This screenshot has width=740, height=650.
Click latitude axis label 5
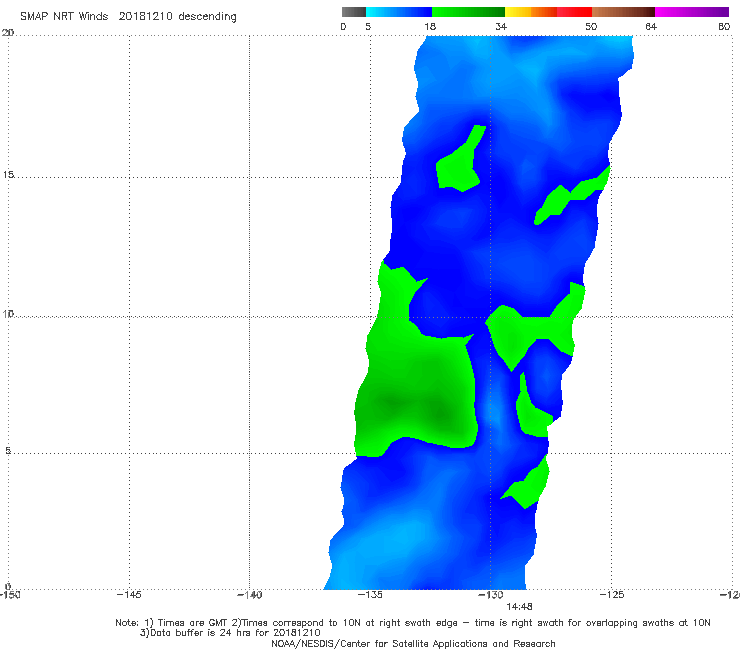(8, 451)
